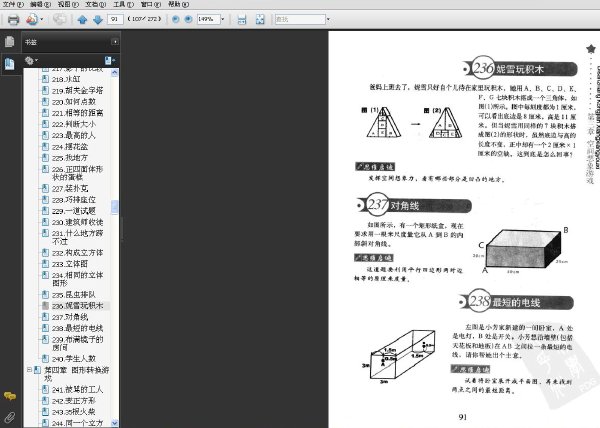Select bookmark 224.摆花盆
Screen dimensions: 600x428
coord(70,146)
